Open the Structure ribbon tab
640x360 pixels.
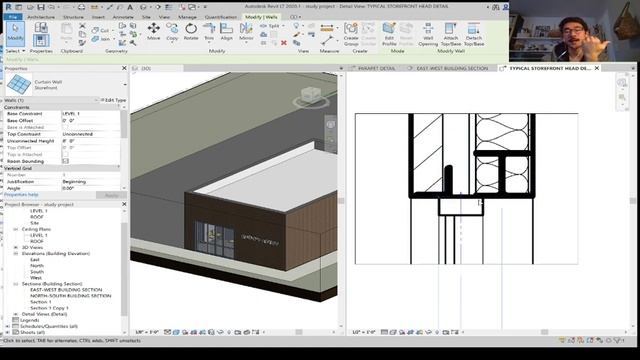(73, 17)
